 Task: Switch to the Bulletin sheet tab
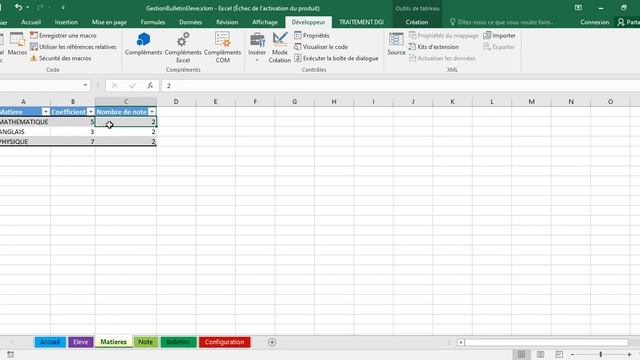tap(178, 342)
